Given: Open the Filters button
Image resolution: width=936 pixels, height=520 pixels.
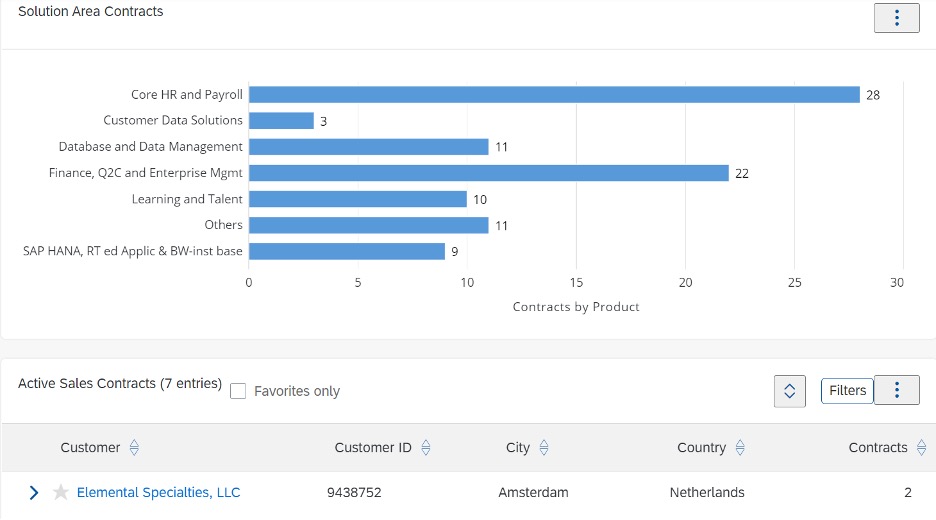Looking at the screenshot, I should (x=847, y=390).
